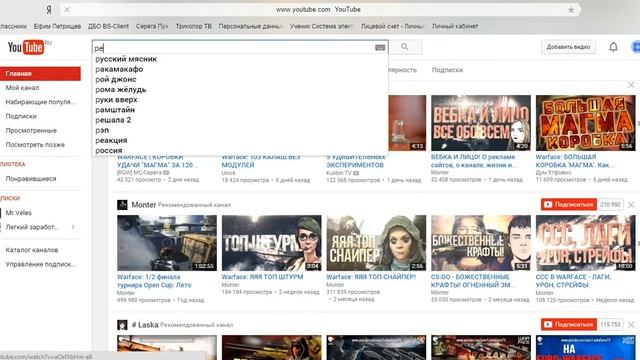Open title ВЕБКА И ЛИЦО! О рекламе
The height and width of the screenshot is (360, 640).
point(474,161)
